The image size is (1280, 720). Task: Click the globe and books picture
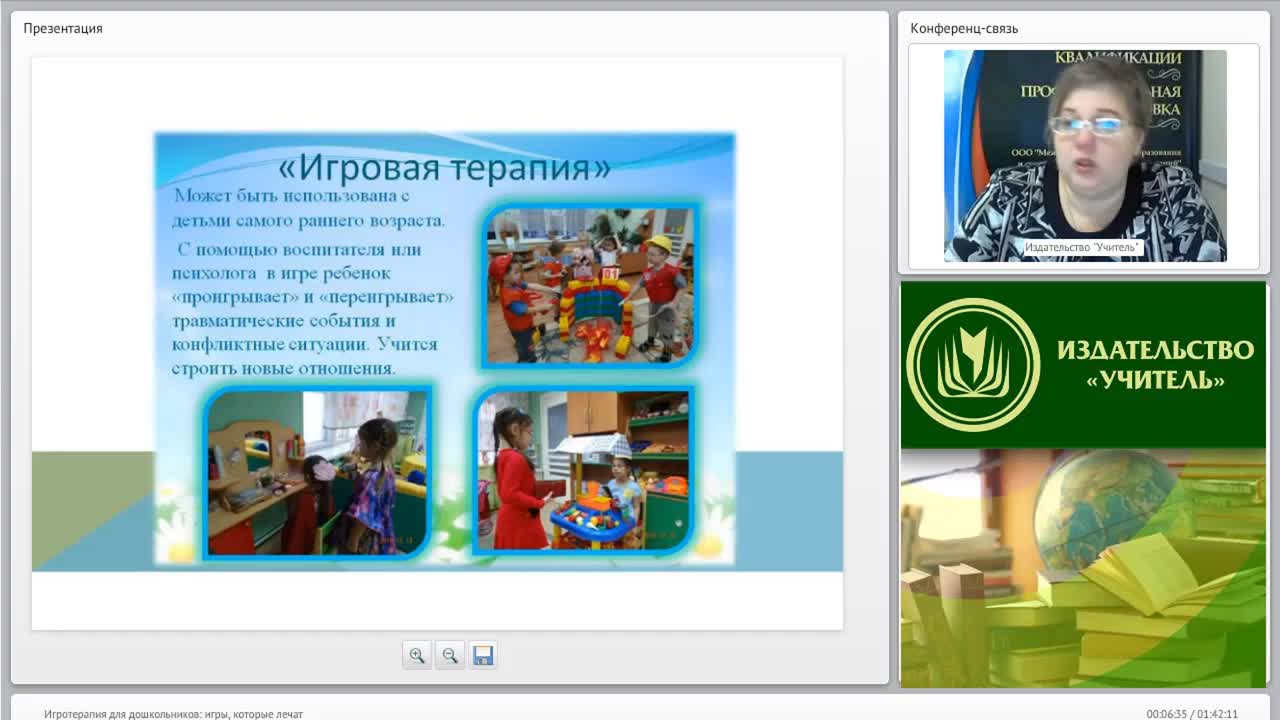coord(1083,568)
